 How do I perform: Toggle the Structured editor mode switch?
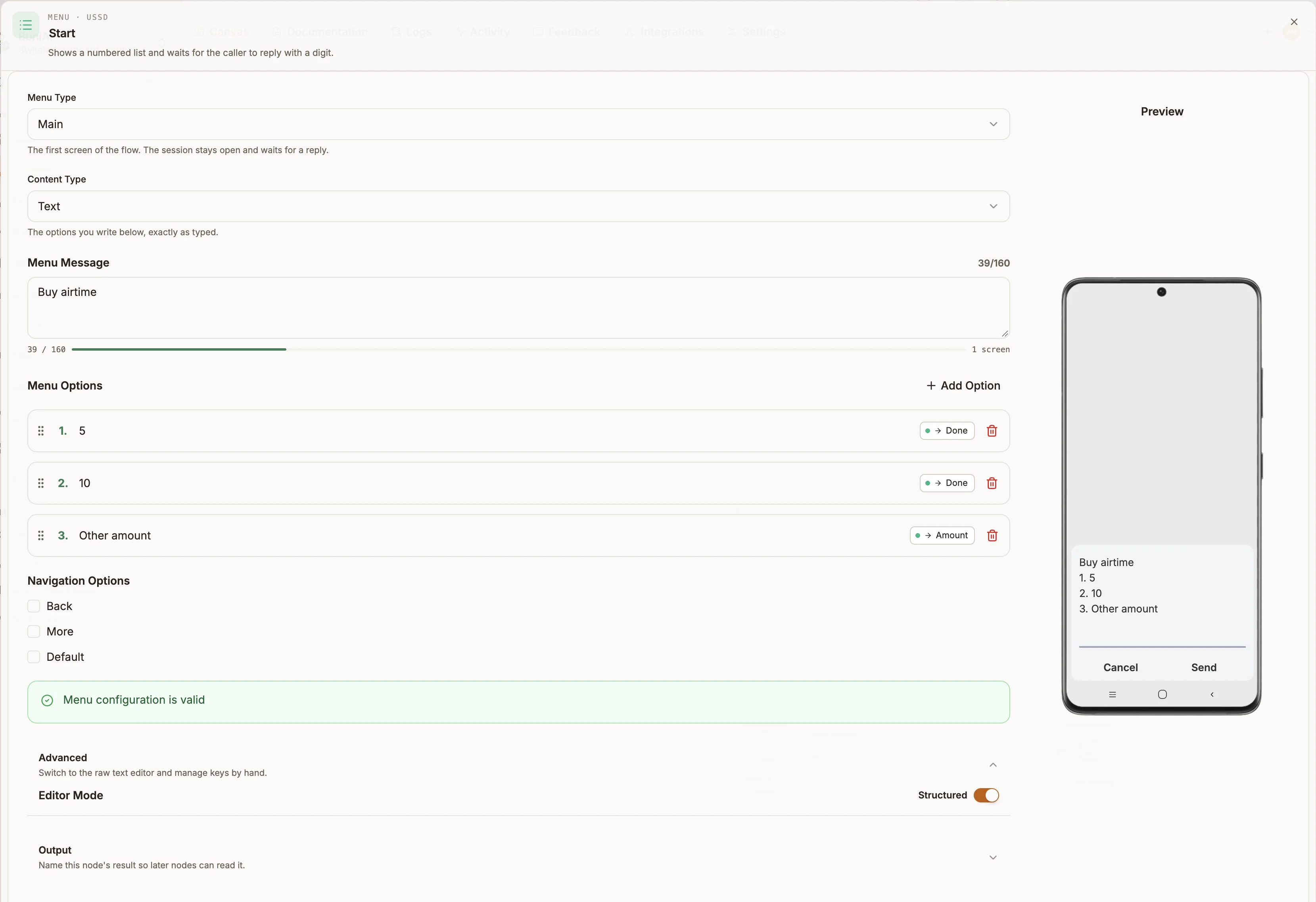click(x=986, y=796)
